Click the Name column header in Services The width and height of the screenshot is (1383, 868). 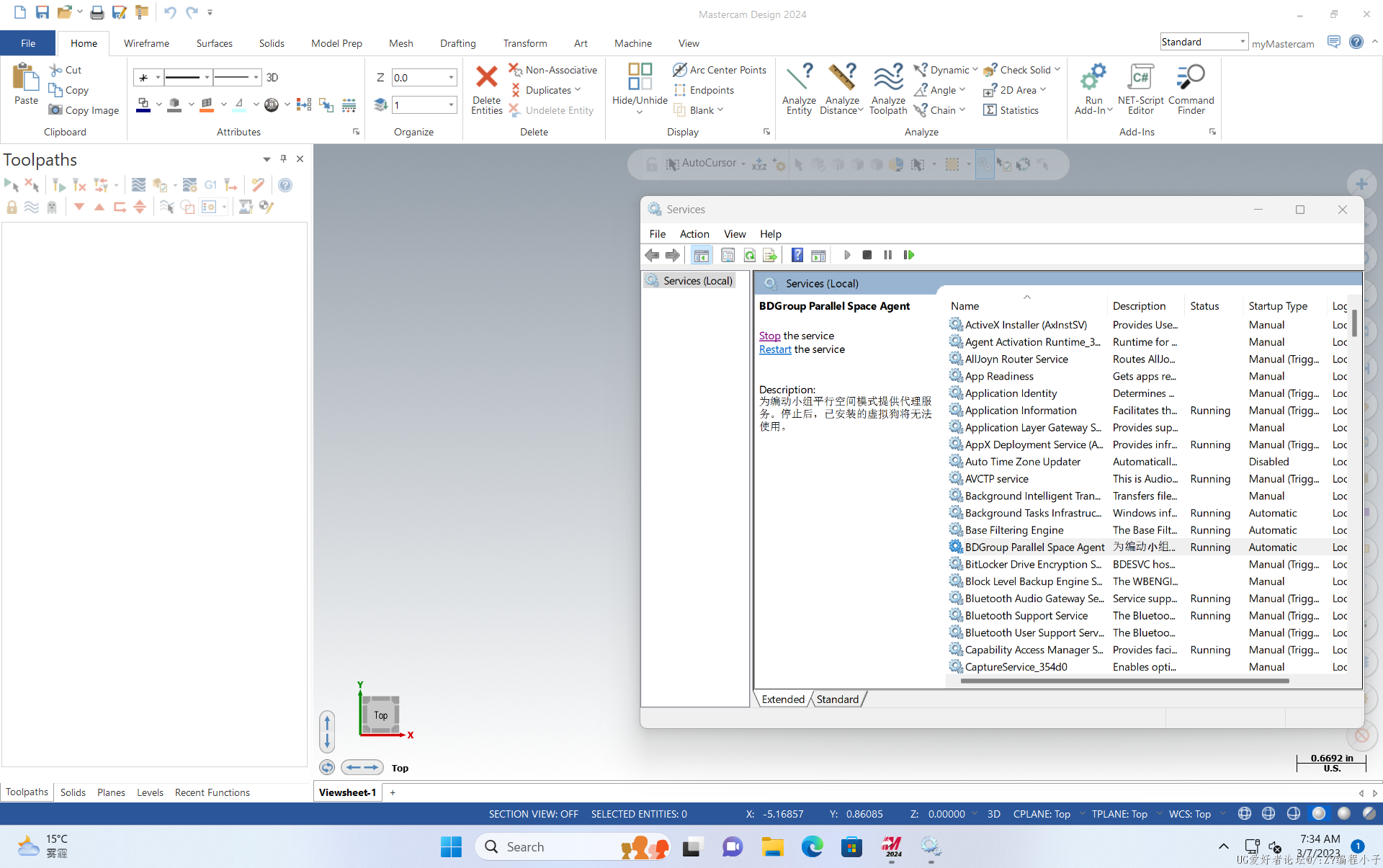[x=1026, y=305]
